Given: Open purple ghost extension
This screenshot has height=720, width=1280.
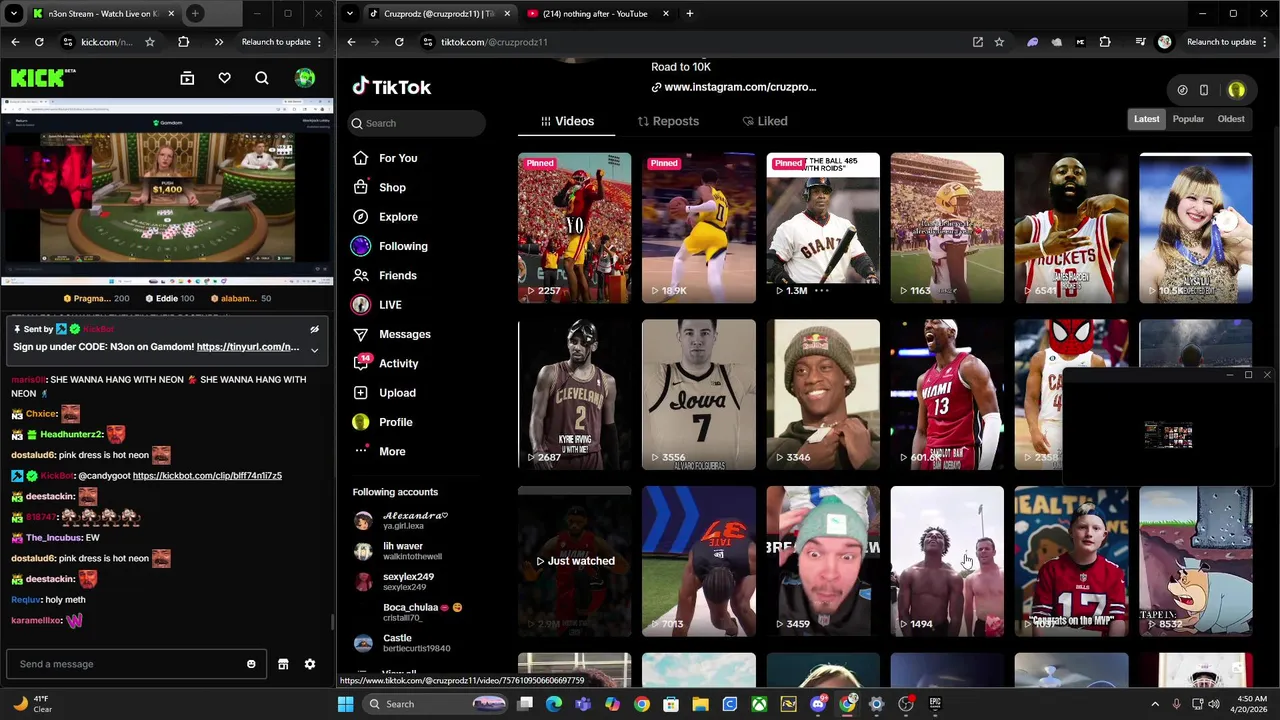Looking at the screenshot, I should pos(1032,42).
